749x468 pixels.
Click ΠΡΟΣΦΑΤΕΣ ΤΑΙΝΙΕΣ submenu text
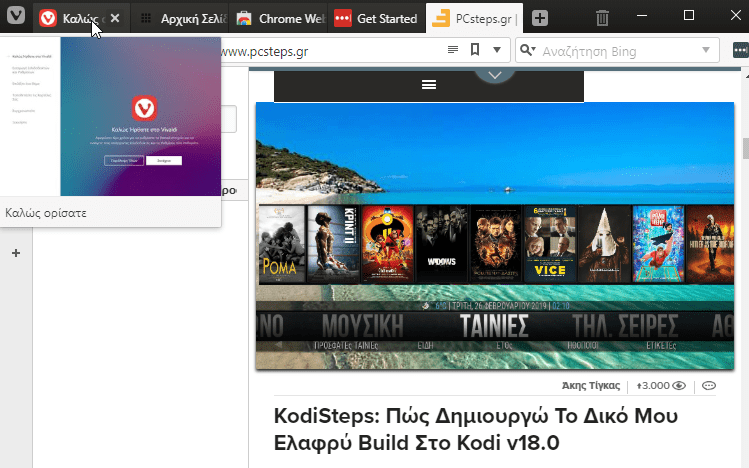pos(346,345)
